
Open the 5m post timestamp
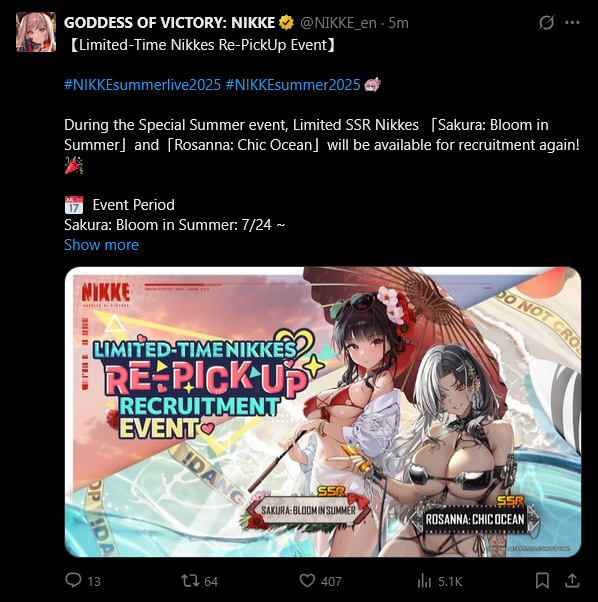click(398, 23)
